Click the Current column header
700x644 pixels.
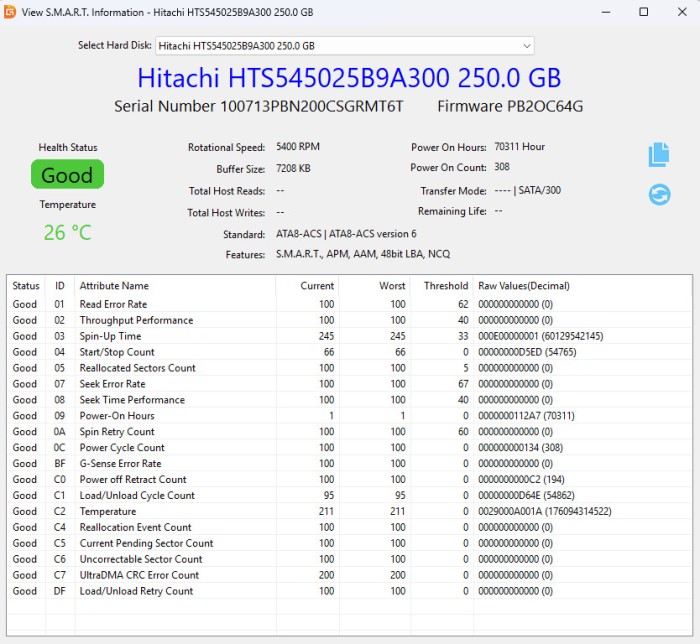[x=308, y=286]
